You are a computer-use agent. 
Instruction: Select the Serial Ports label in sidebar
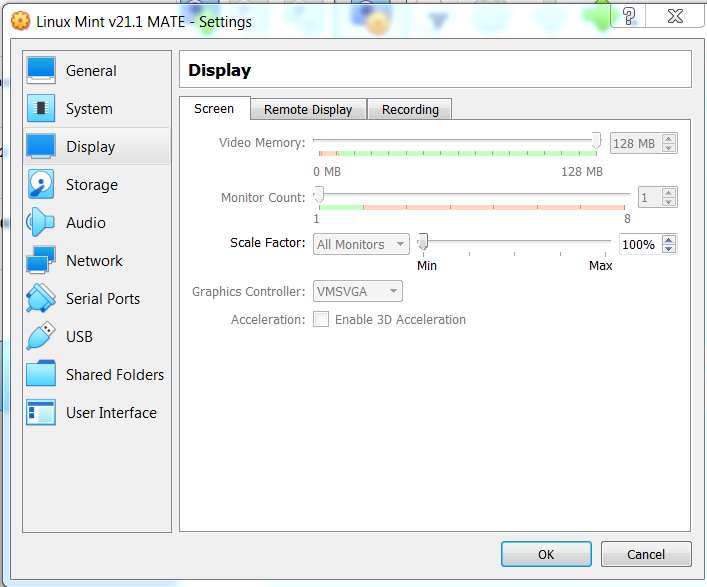(103, 298)
